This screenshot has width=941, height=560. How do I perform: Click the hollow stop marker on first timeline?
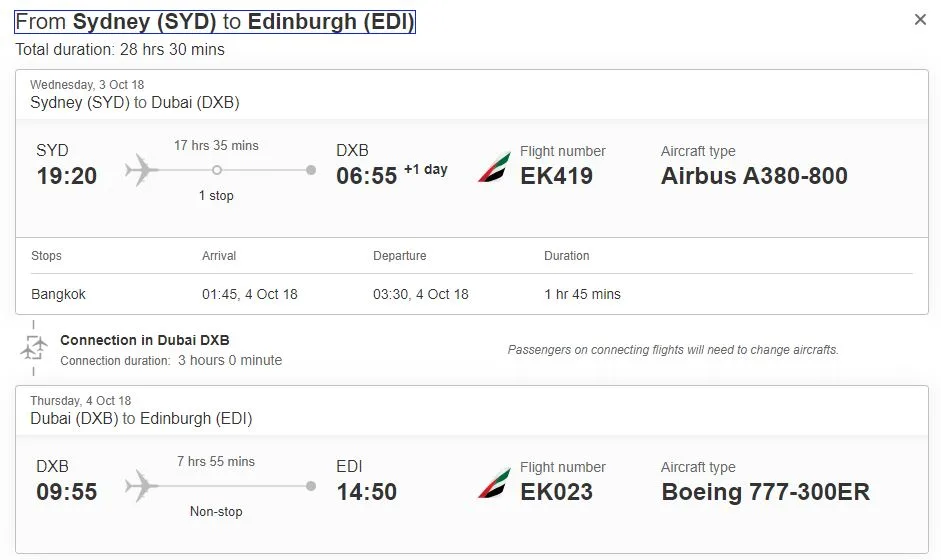point(217,170)
